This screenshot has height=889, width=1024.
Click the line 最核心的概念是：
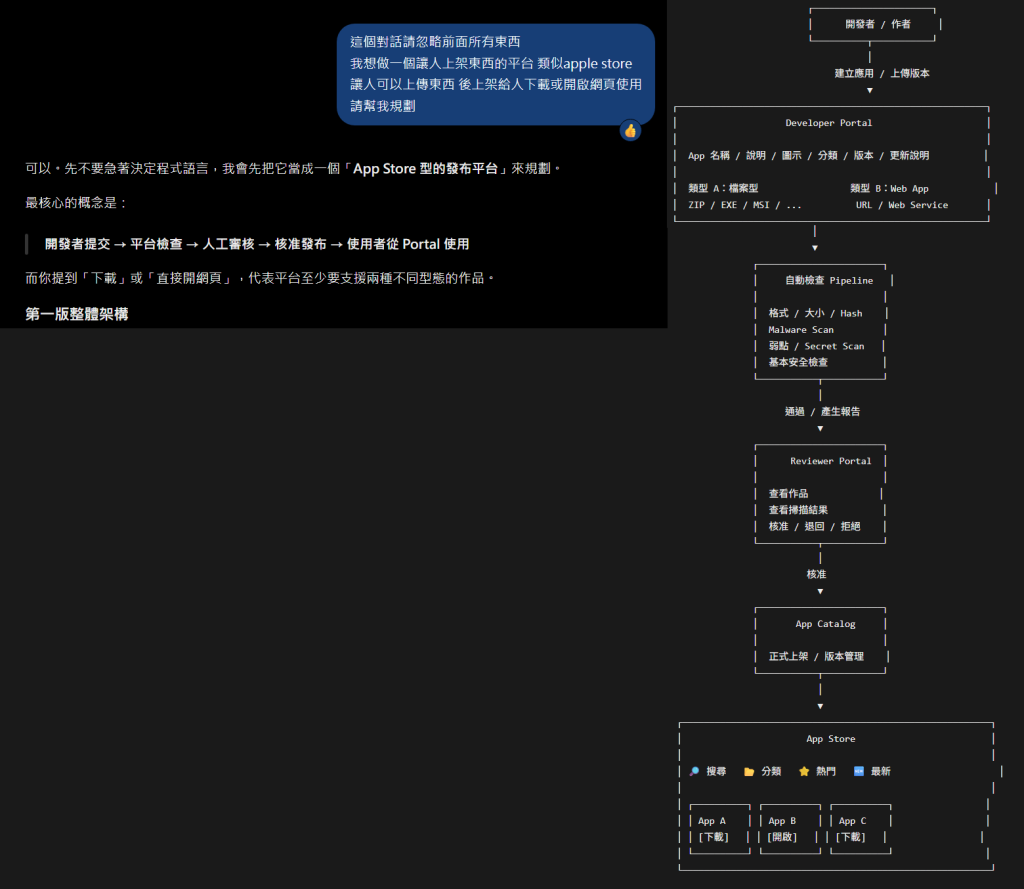pyautogui.click(x=76, y=202)
